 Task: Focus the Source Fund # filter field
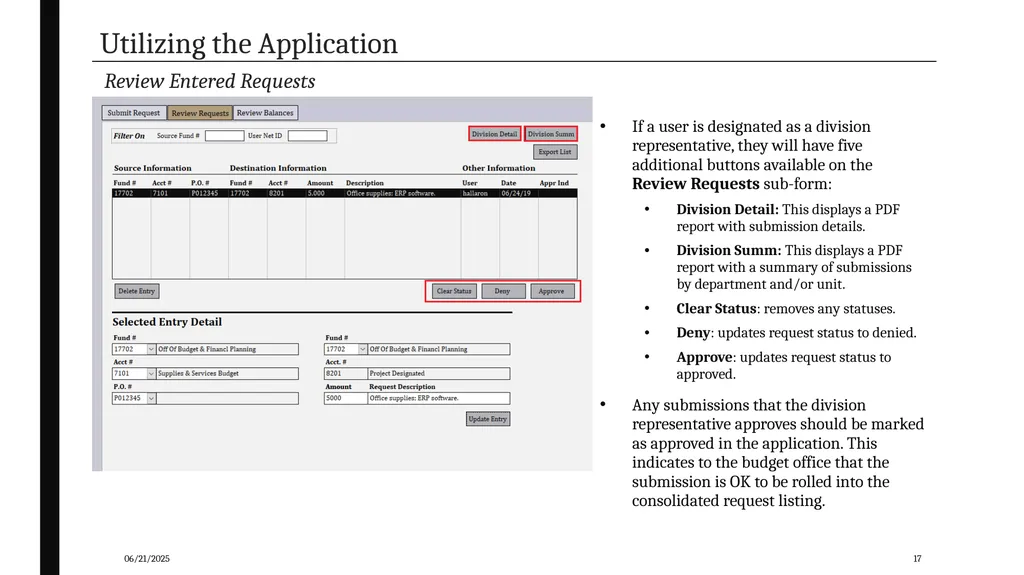pos(224,136)
